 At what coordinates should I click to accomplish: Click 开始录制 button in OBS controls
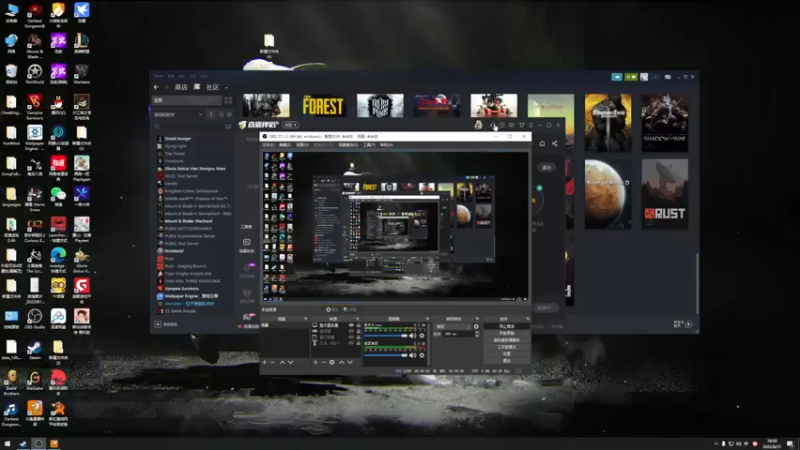tap(507, 333)
